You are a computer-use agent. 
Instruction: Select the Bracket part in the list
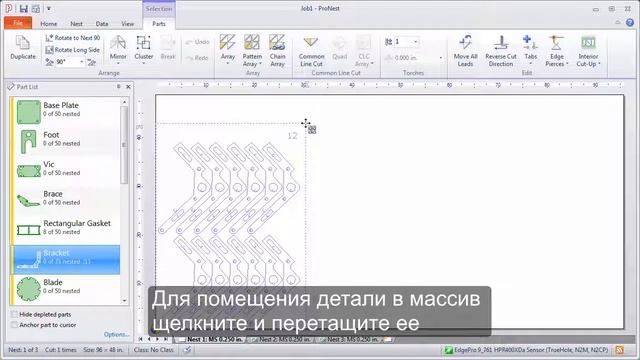pos(65,259)
